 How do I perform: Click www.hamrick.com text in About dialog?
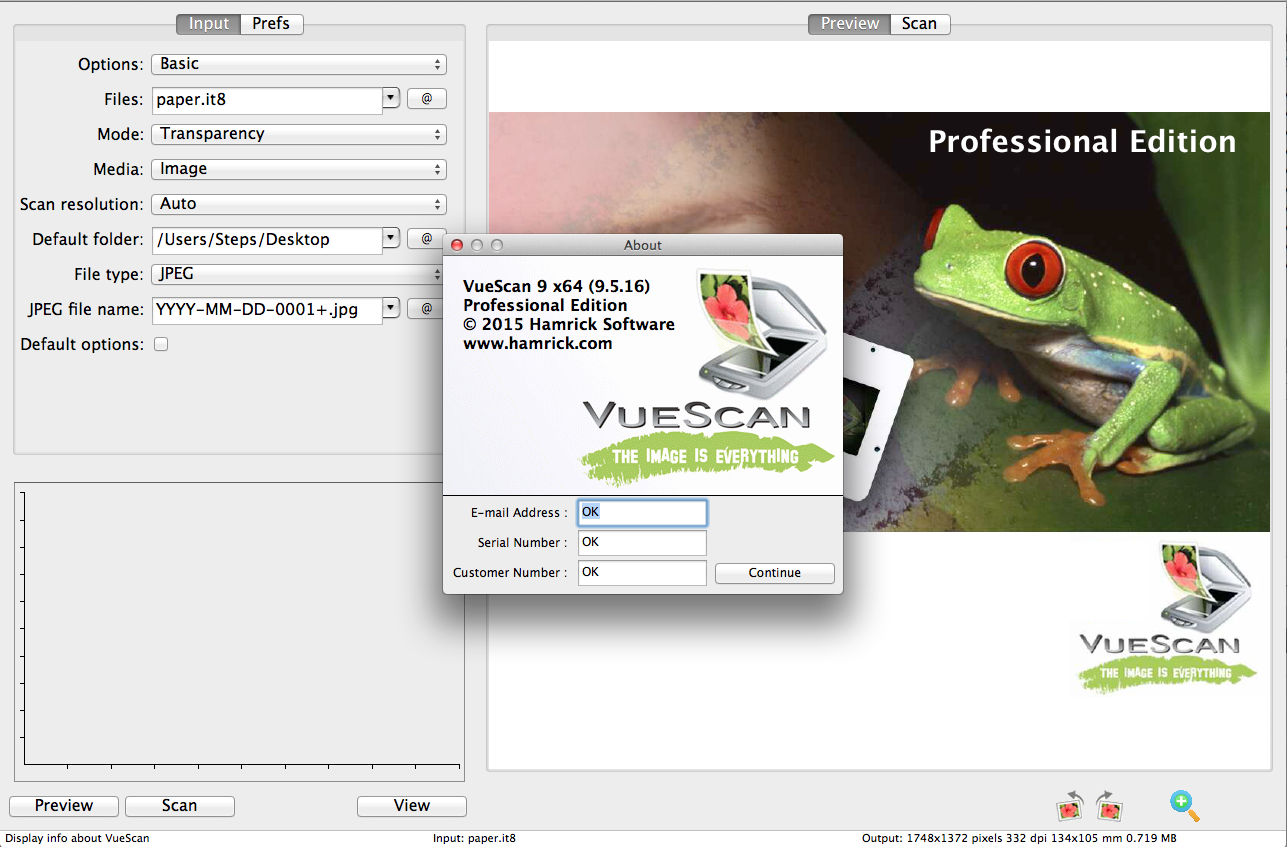coord(538,343)
